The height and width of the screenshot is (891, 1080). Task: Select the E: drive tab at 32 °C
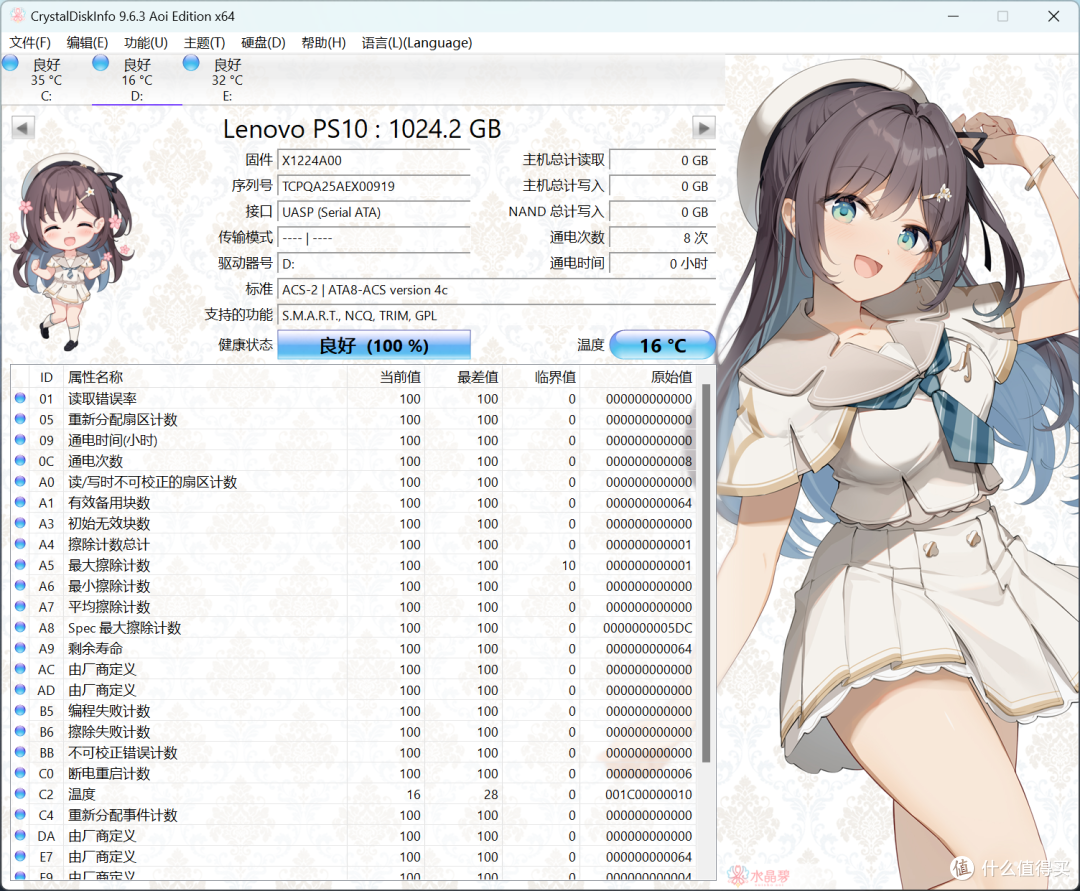pyautogui.click(x=227, y=79)
